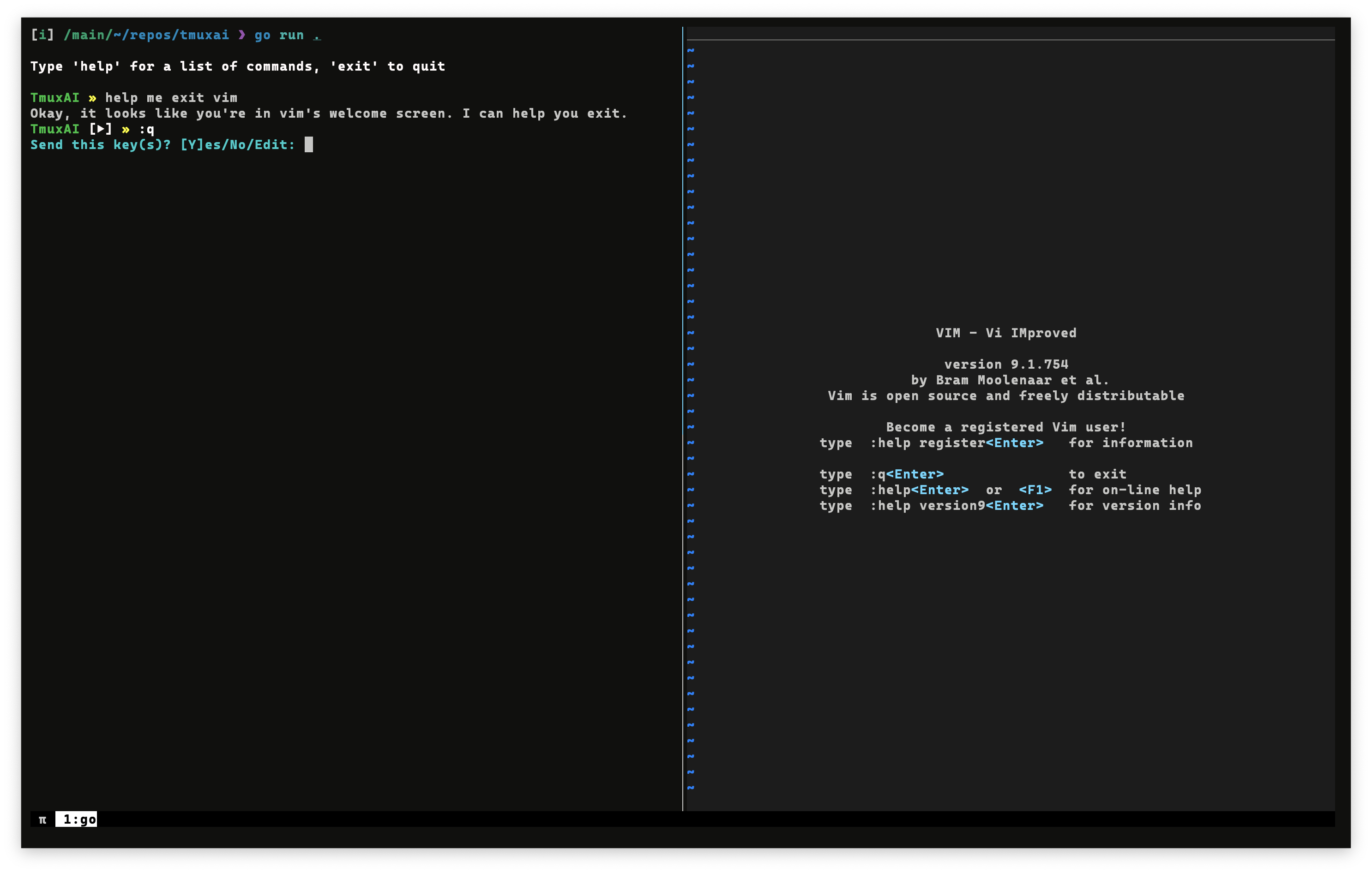Image resolution: width=1372 pixels, height=873 pixels.
Task: Click the [Y]es option in confirmation prompt
Action: click(x=200, y=144)
